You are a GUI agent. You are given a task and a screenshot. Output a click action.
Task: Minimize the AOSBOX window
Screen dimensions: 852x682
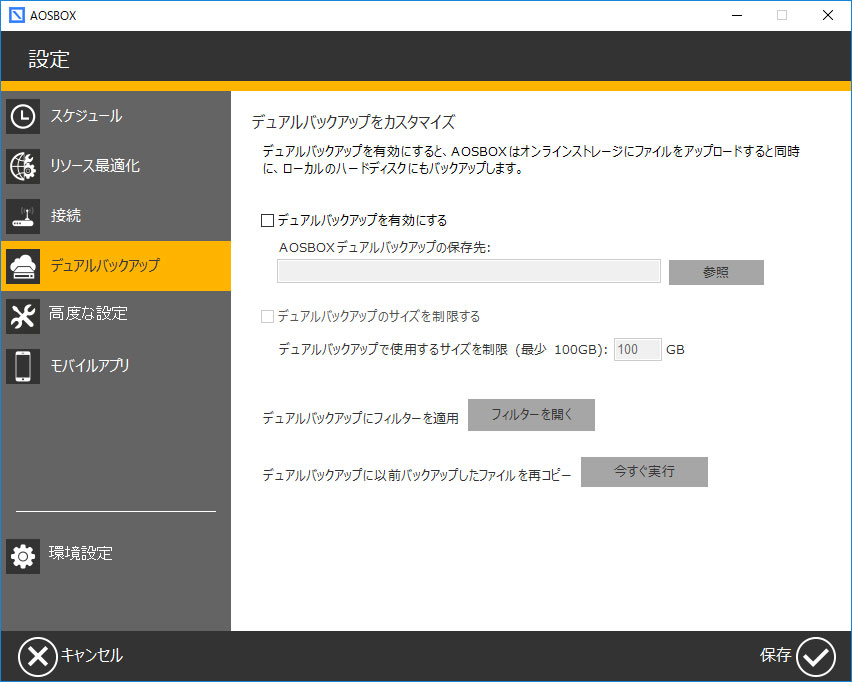(737, 15)
